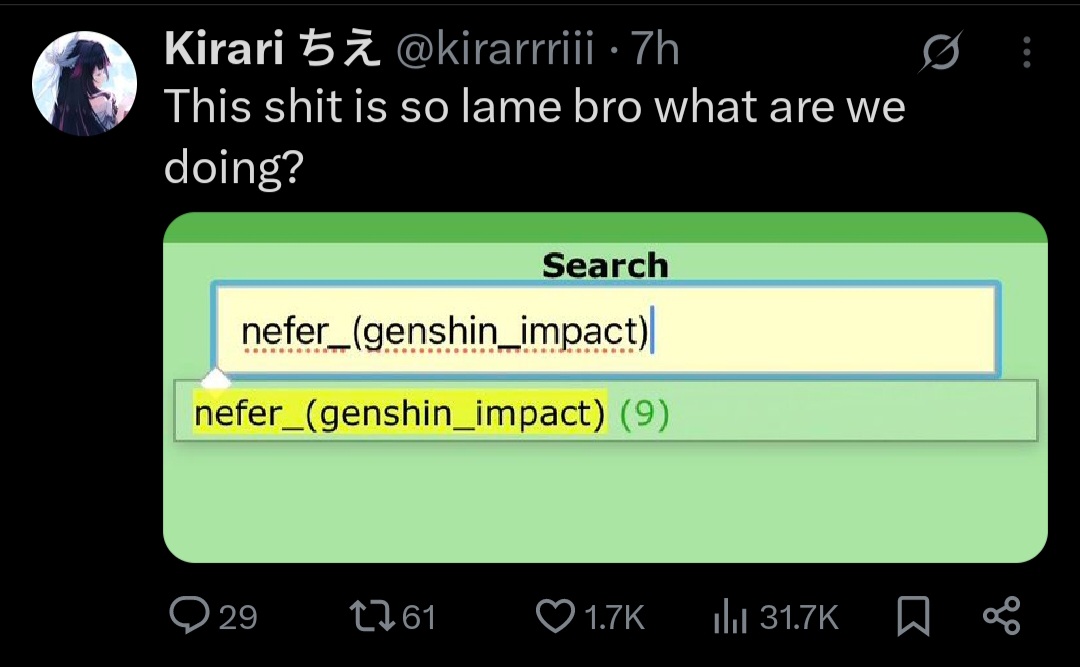Click the 7h timestamp
The height and width of the screenshot is (667, 1080).
pos(655,50)
